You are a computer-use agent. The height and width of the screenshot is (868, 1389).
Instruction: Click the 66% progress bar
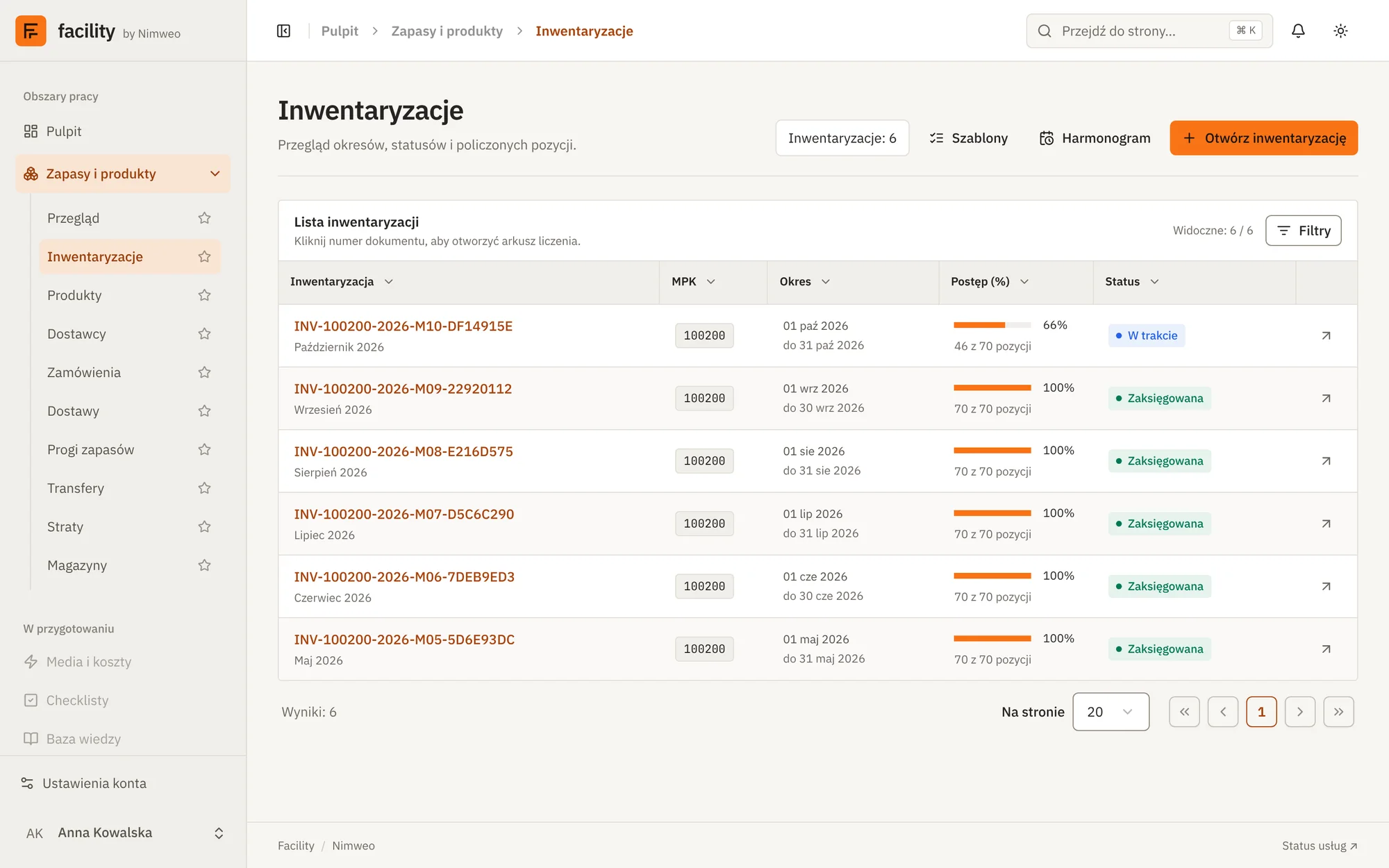(992, 325)
